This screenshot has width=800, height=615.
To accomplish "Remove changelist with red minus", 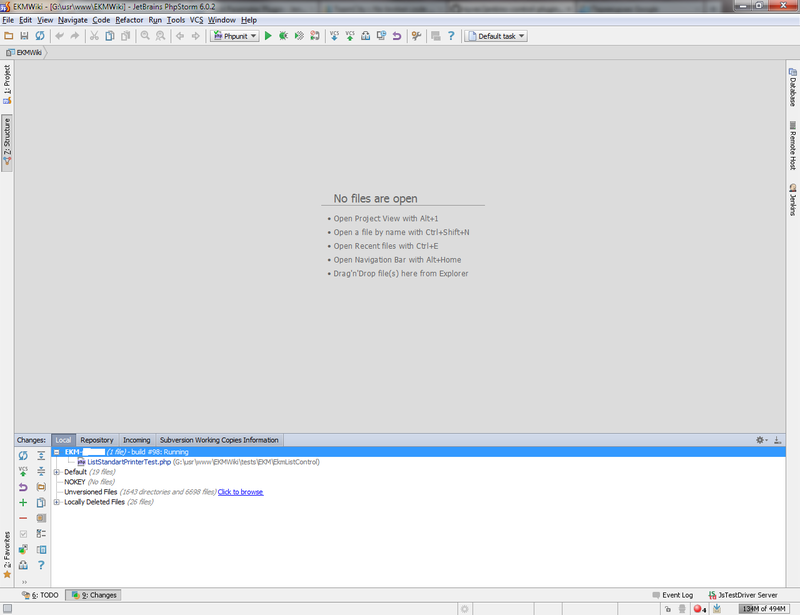I will (23, 518).
